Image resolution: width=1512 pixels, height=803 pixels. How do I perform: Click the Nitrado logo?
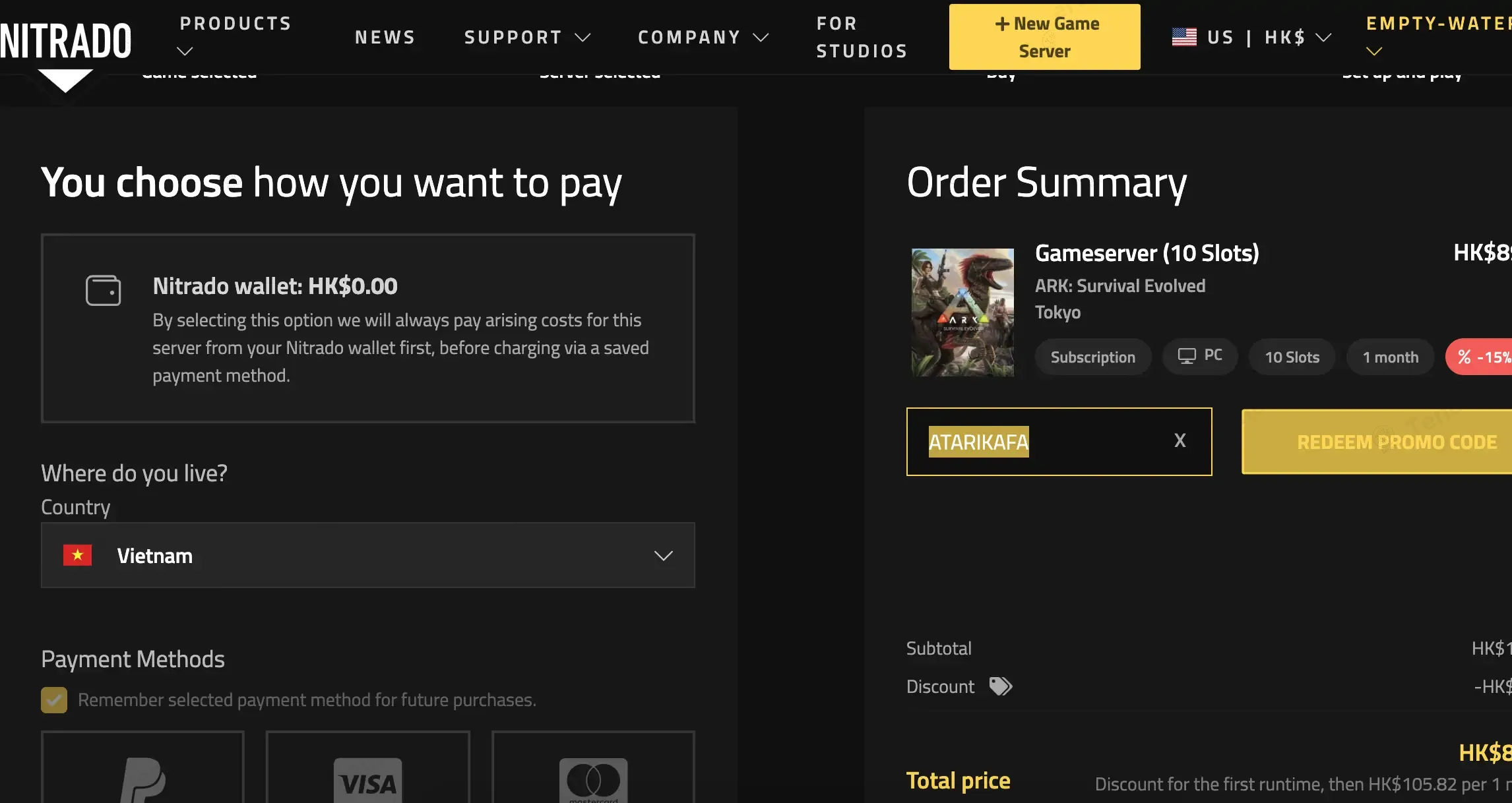point(65,41)
